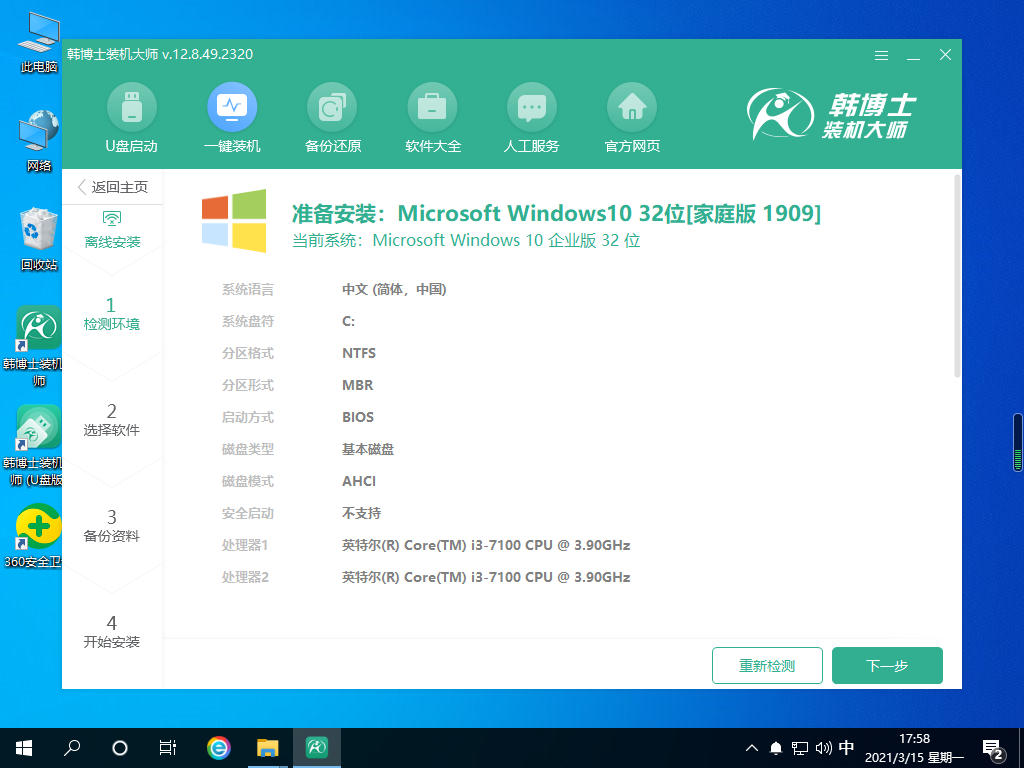
Task: Select step 3 备份资料
Action: (112, 525)
